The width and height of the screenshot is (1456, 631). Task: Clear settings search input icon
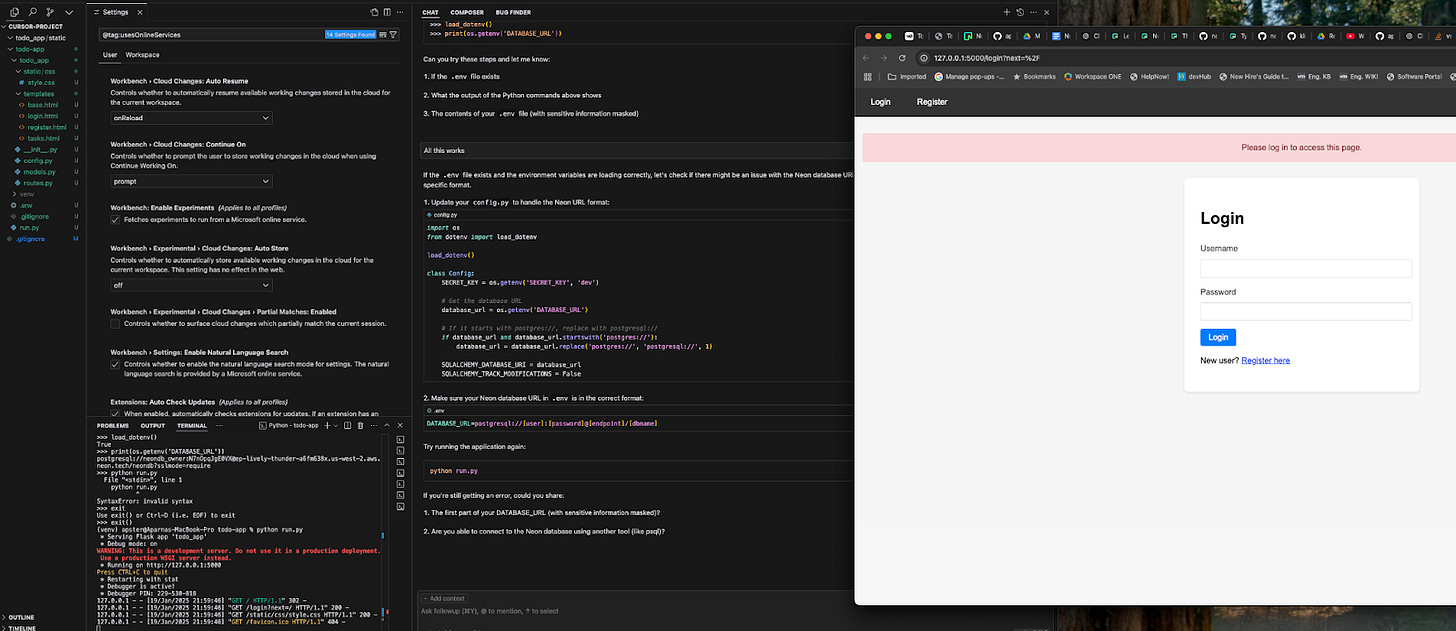pyautogui.click(x=383, y=34)
